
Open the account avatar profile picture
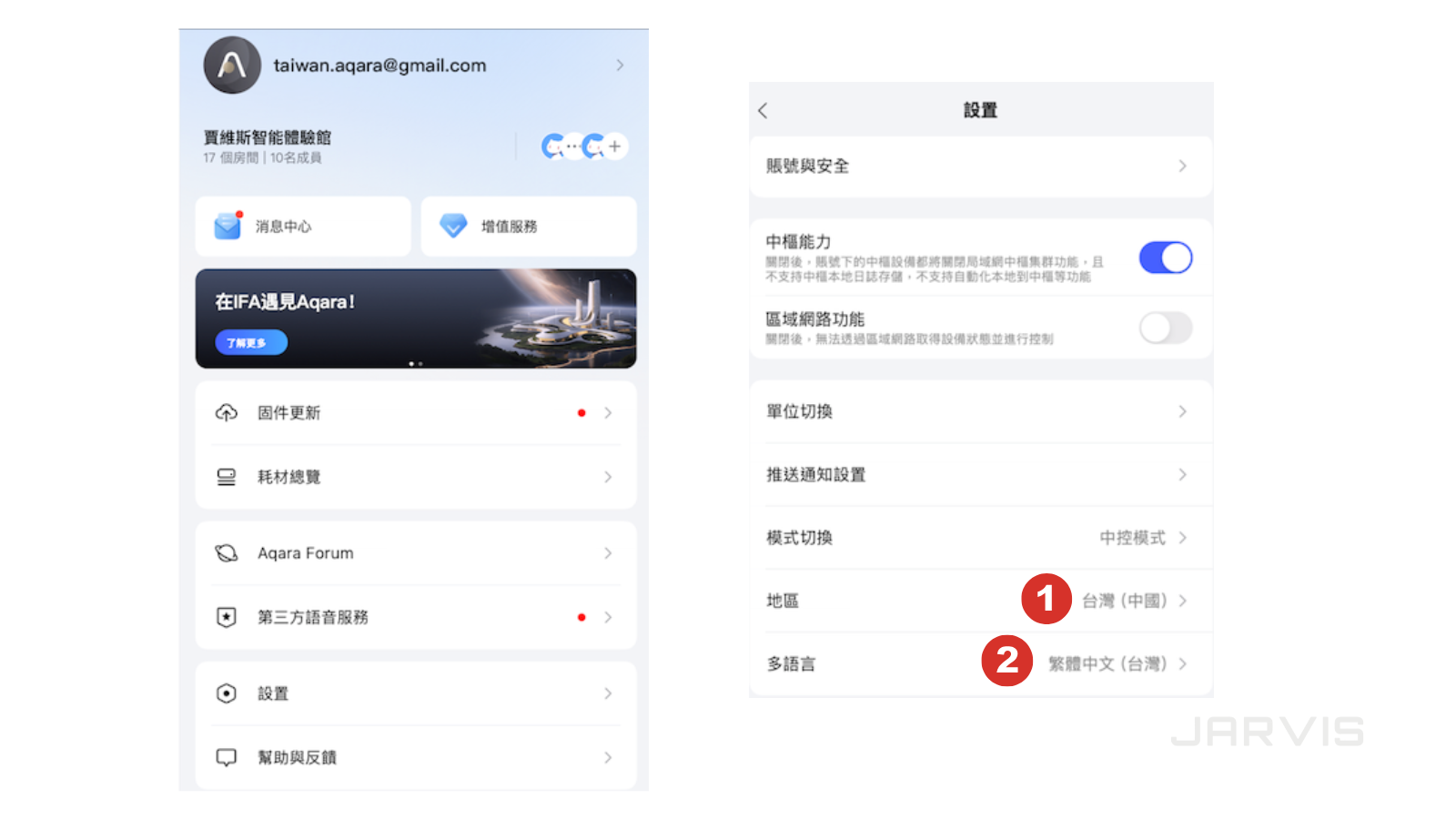(232, 65)
